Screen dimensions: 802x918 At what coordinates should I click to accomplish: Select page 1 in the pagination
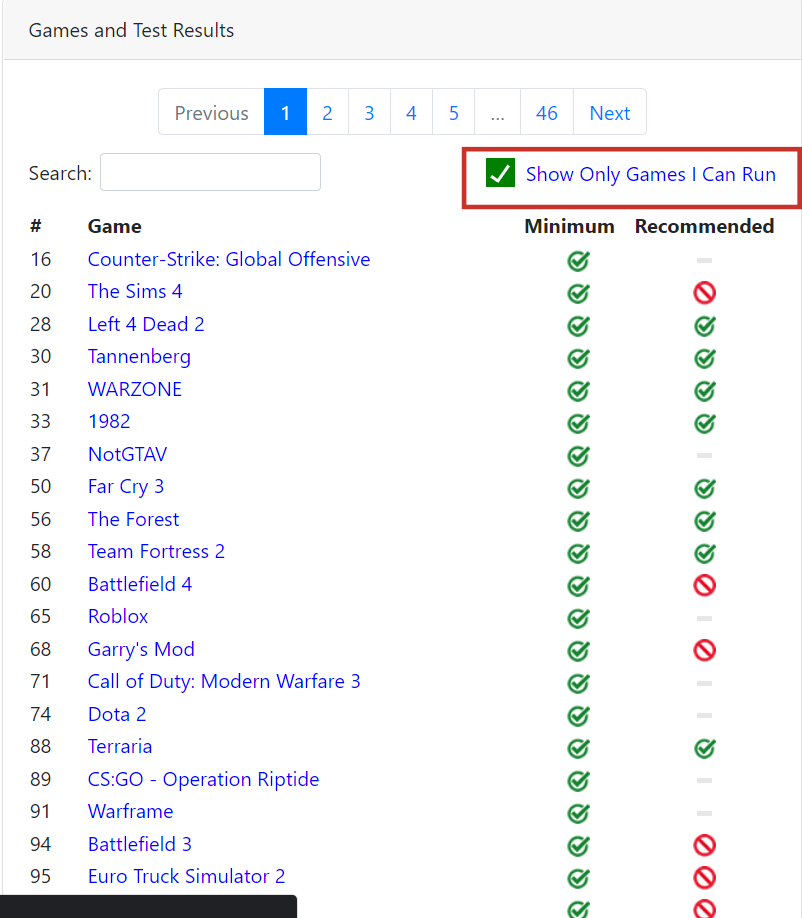point(286,112)
